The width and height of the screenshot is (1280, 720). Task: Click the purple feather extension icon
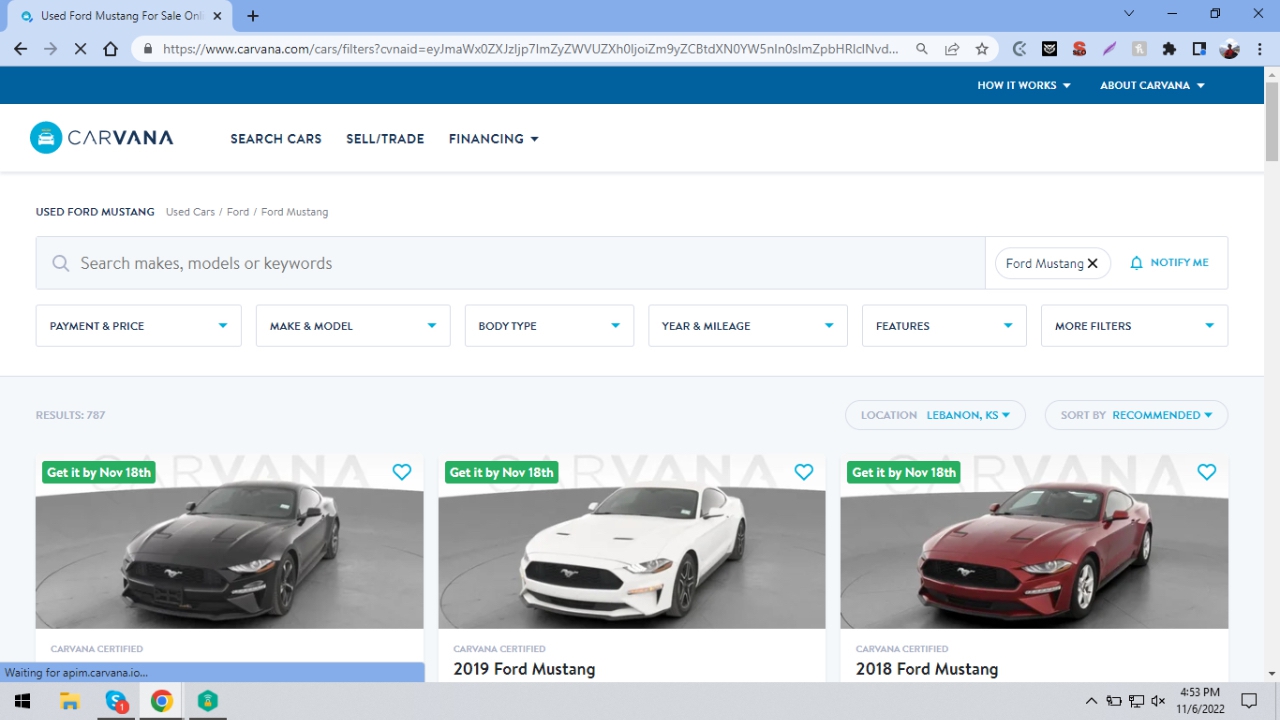pyautogui.click(x=1109, y=48)
